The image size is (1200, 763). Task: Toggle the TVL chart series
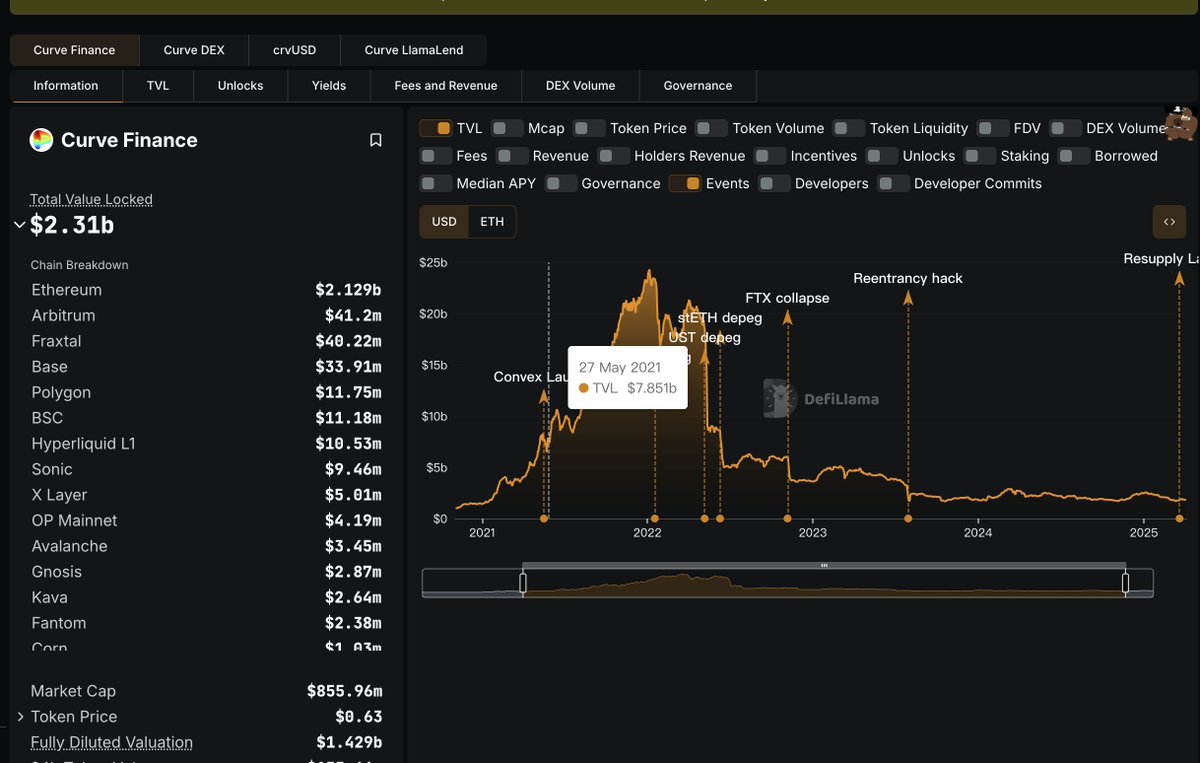(436, 128)
